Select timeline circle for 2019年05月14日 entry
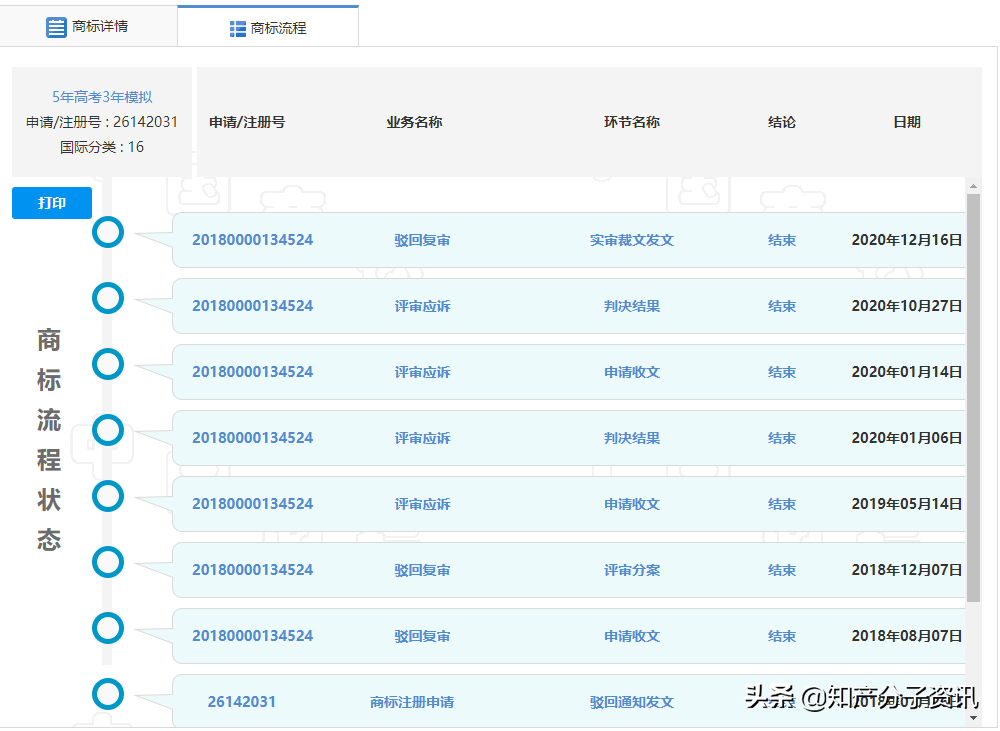The width and height of the screenshot is (1000, 731). (x=108, y=496)
